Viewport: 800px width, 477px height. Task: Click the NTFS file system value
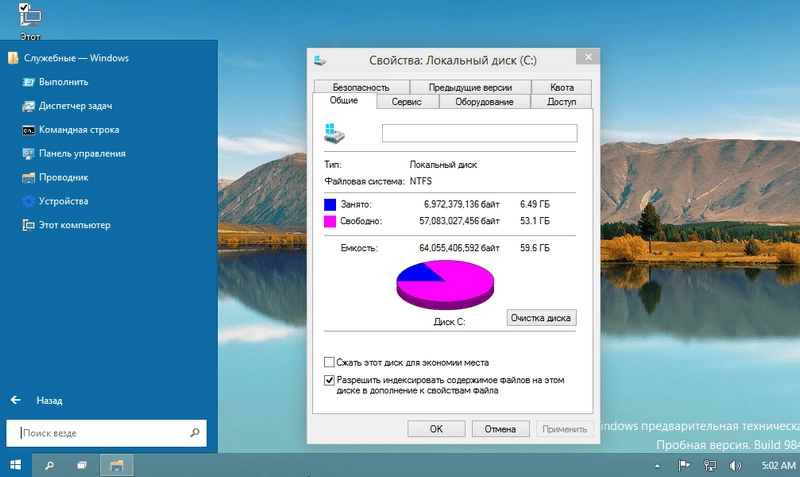[421, 181]
